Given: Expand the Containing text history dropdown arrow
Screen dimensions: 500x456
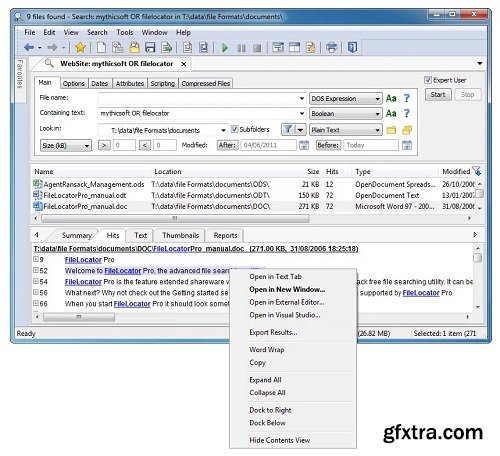Looking at the screenshot, I should (301, 113).
